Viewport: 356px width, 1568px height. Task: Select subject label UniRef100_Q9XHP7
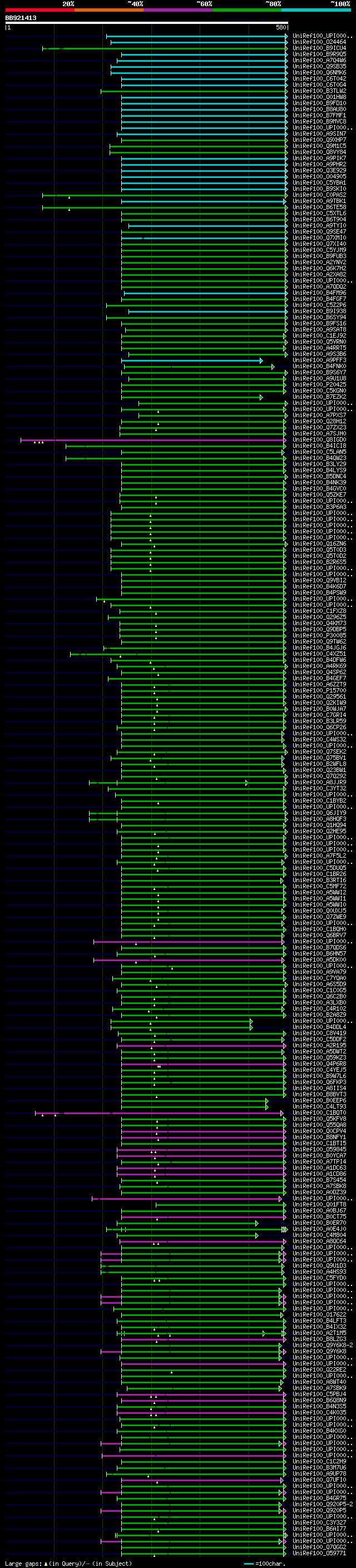319,140
